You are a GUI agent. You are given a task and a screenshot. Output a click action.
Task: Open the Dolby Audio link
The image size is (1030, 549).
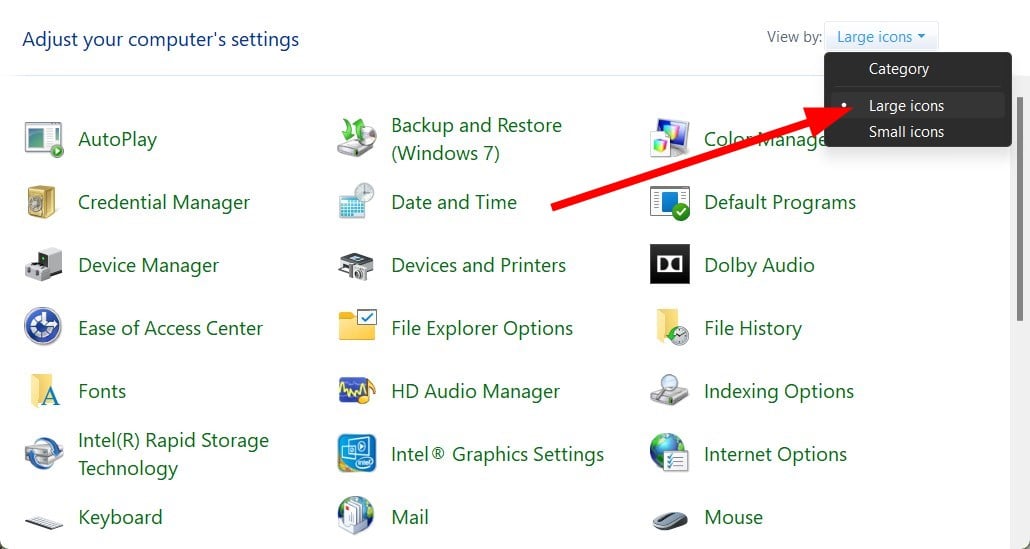759,265
